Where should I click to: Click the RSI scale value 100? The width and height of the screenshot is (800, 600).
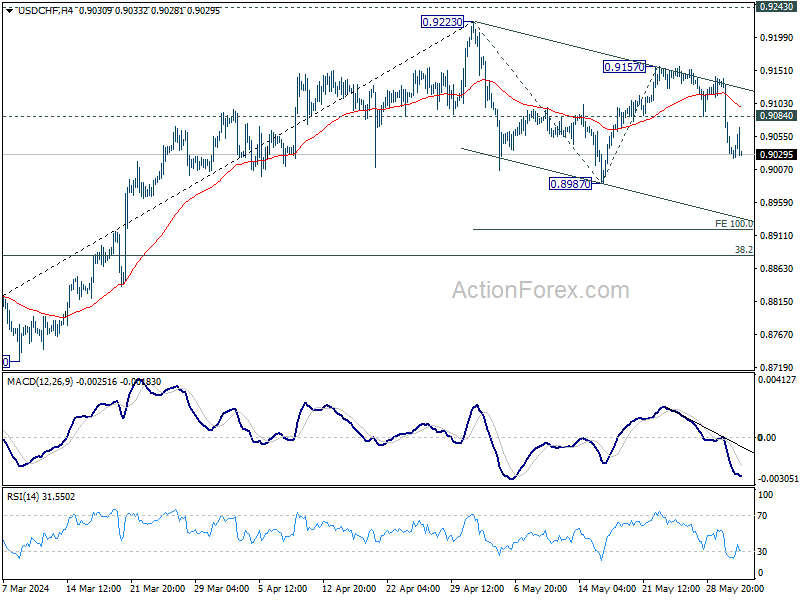pyautogui.click(x=765, y=495)
